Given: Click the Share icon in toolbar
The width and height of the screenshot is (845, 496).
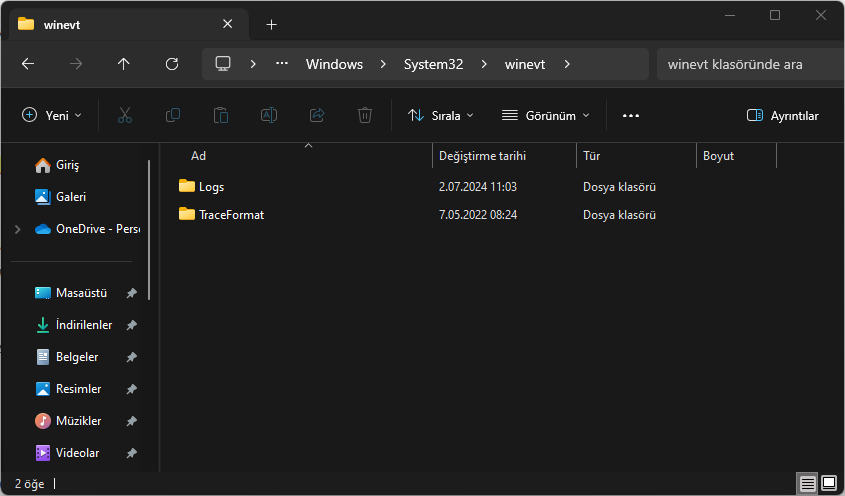Looking at the screenshot, I should pyautogui.click(x=317, y=115).
